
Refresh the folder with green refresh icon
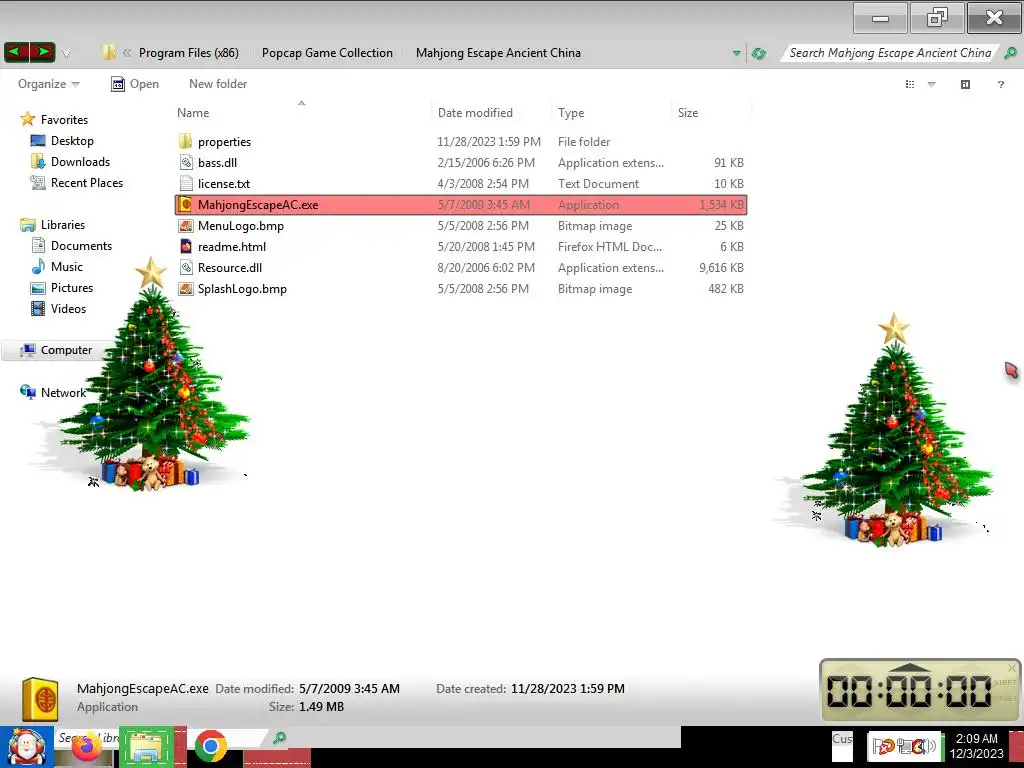point(758,54)
